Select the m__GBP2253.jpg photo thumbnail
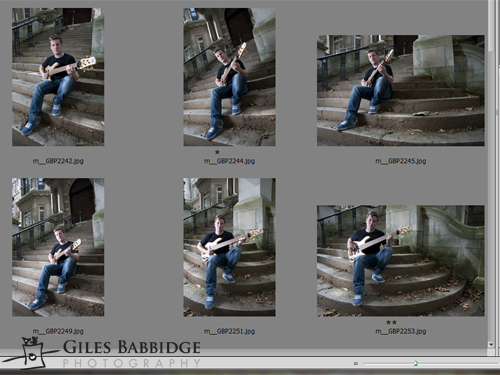The image size is (500, 375). [401, 261]
